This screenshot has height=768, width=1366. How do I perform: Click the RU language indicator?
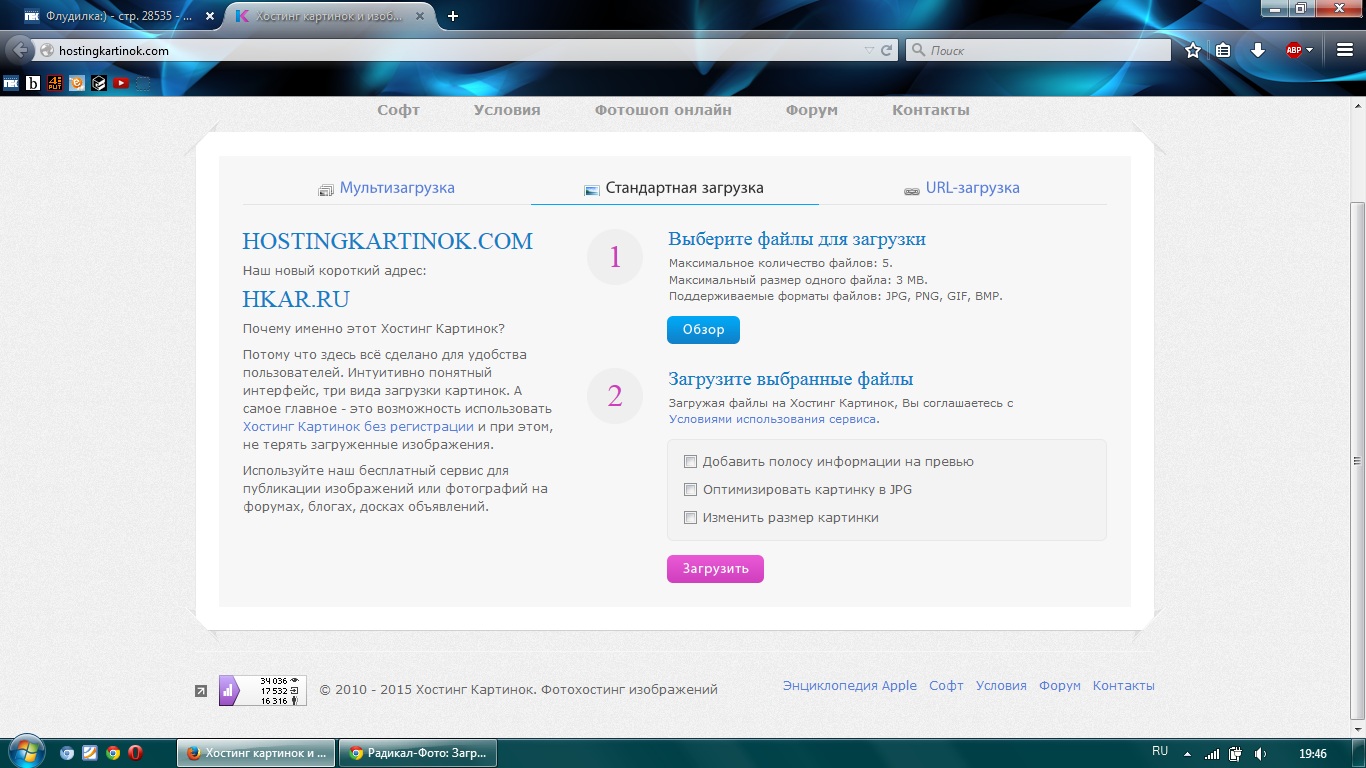pos(1160,752)
